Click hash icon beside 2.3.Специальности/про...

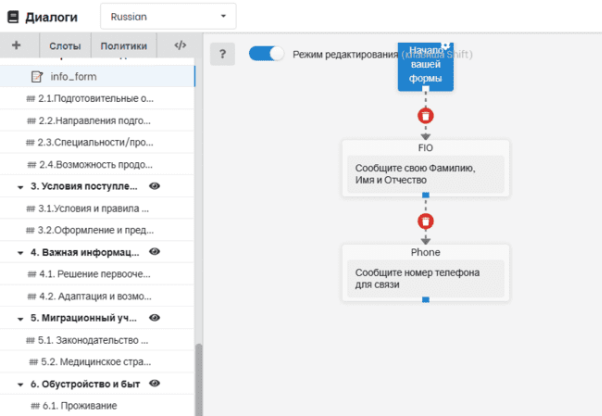coord(30,143)
